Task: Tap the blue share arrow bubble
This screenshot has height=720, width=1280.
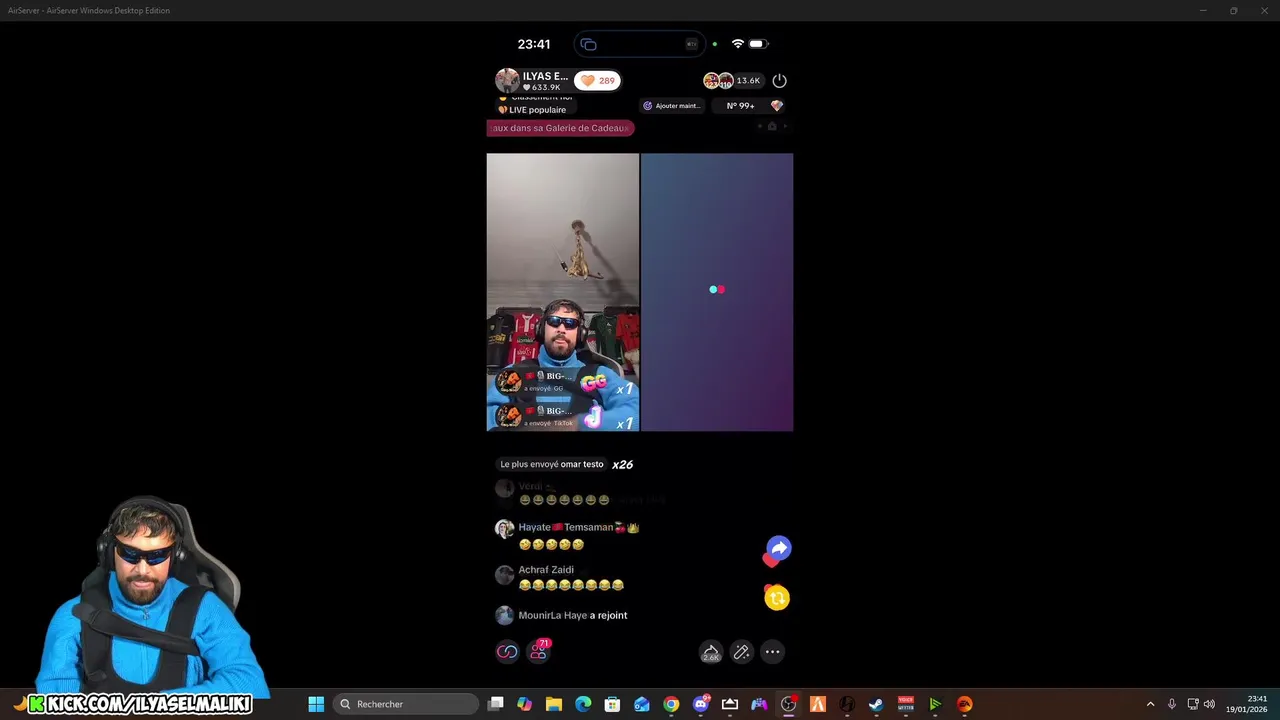Action: coord(779,548)
